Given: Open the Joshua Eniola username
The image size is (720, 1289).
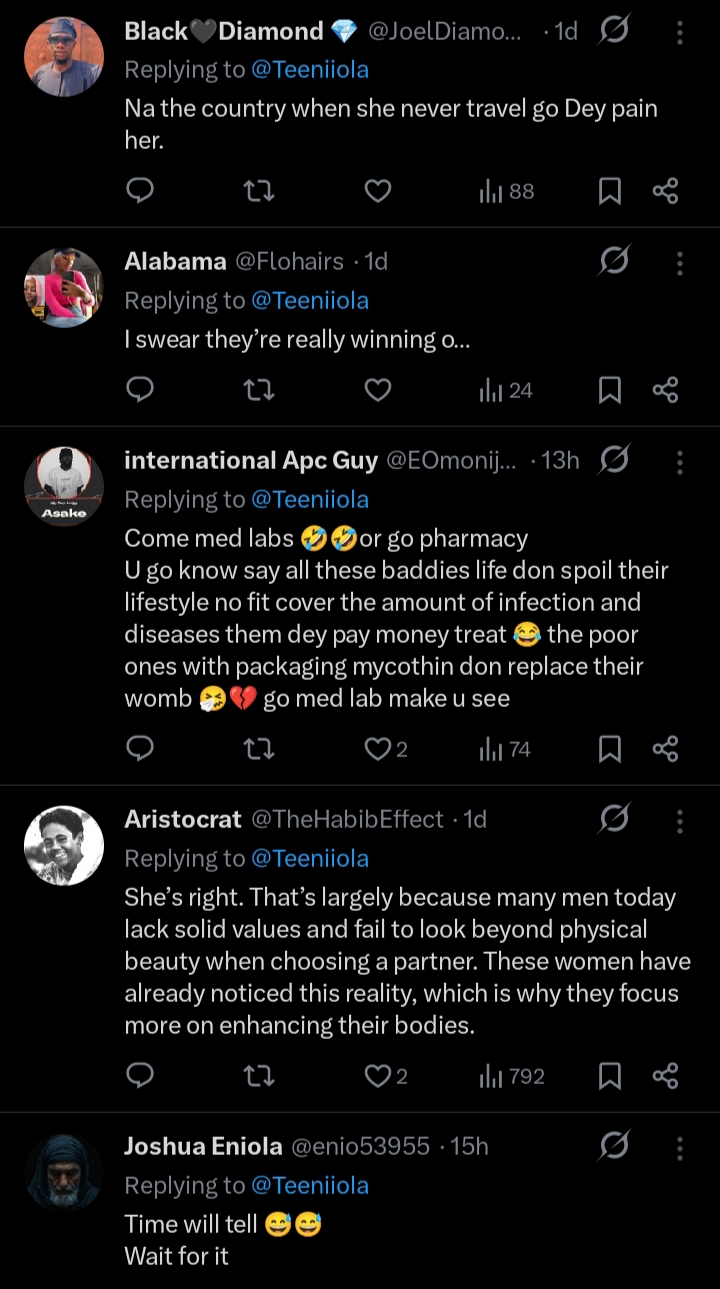Looking at the screenshot, I should [x=201, y=1146].
